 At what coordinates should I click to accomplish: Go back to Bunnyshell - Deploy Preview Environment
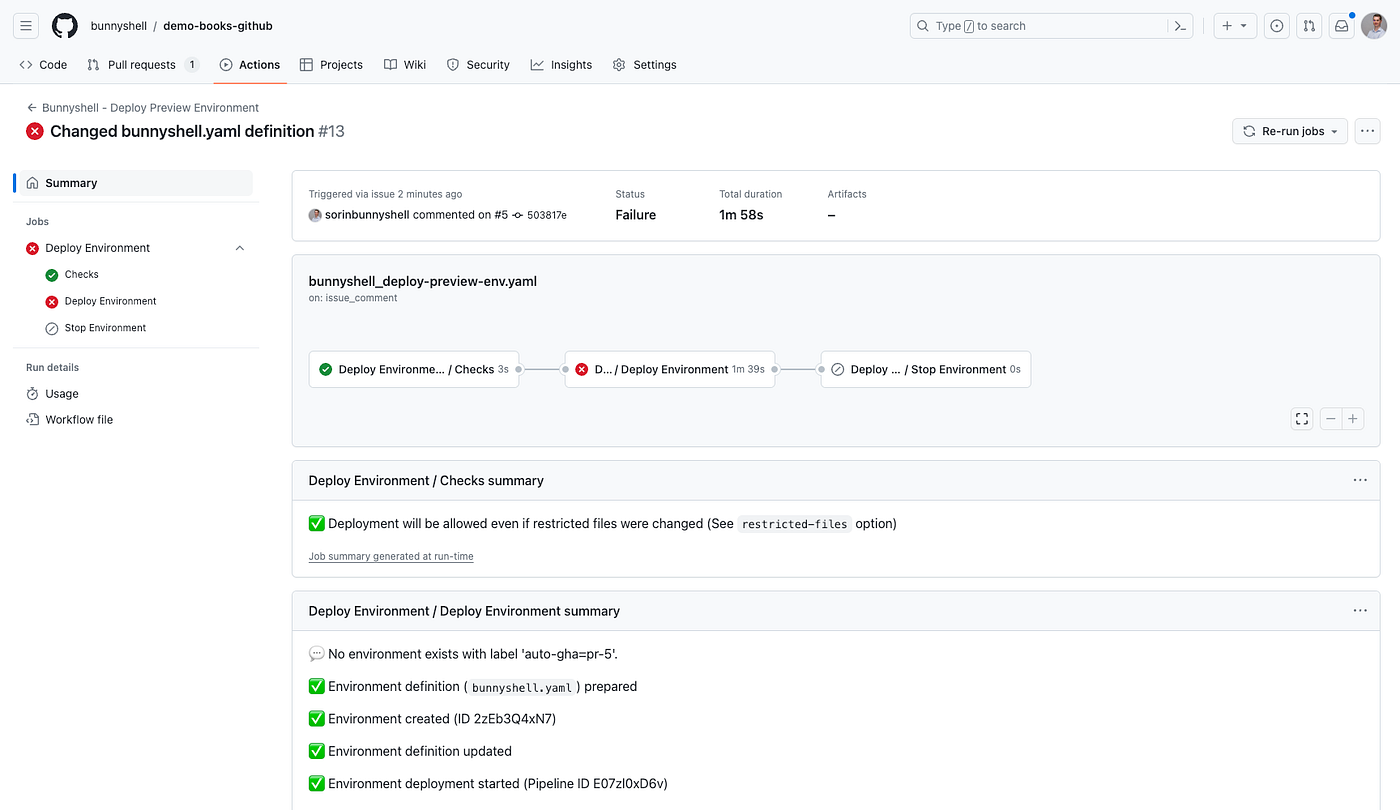click(143, 107)
